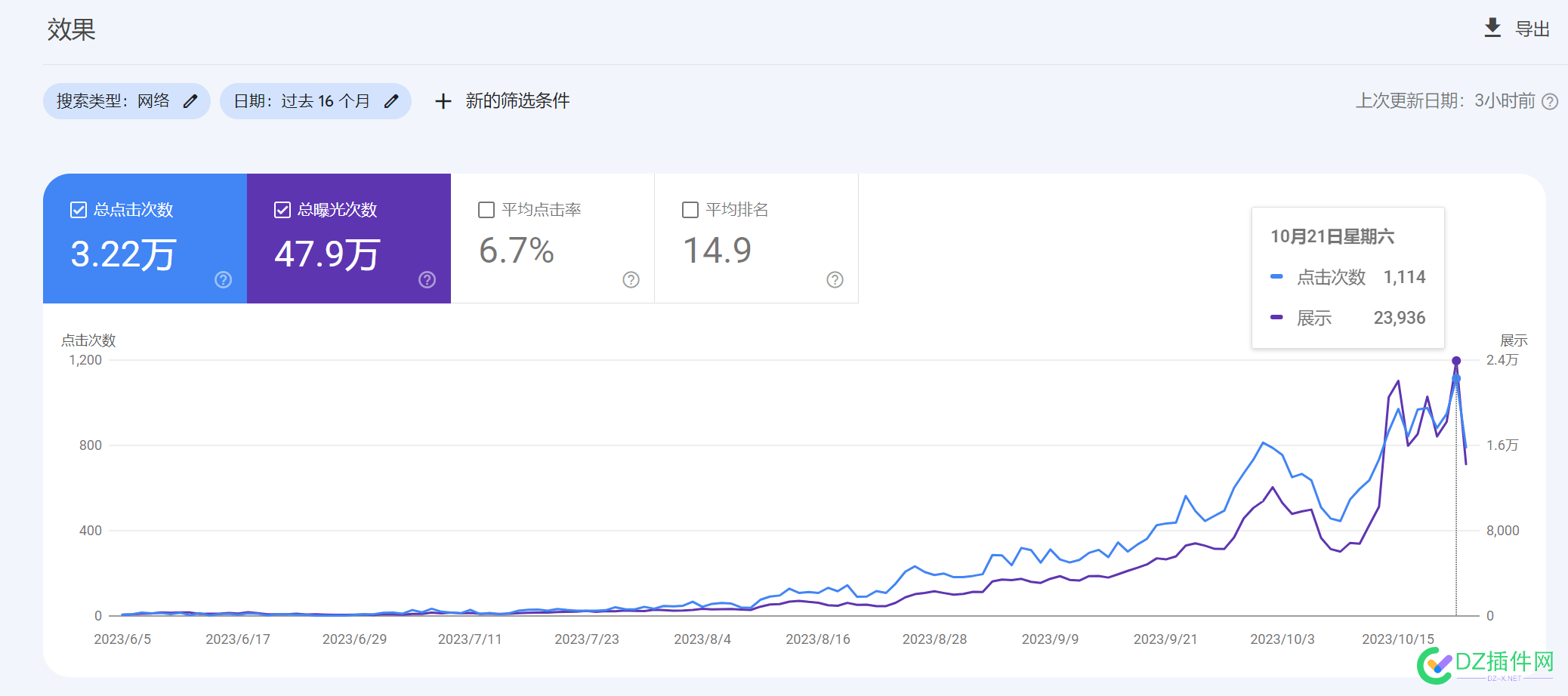Click the blue 点击次数 legend swatch in tooltip
Screen dimensions: 1568x696
tap(1276, 277)
